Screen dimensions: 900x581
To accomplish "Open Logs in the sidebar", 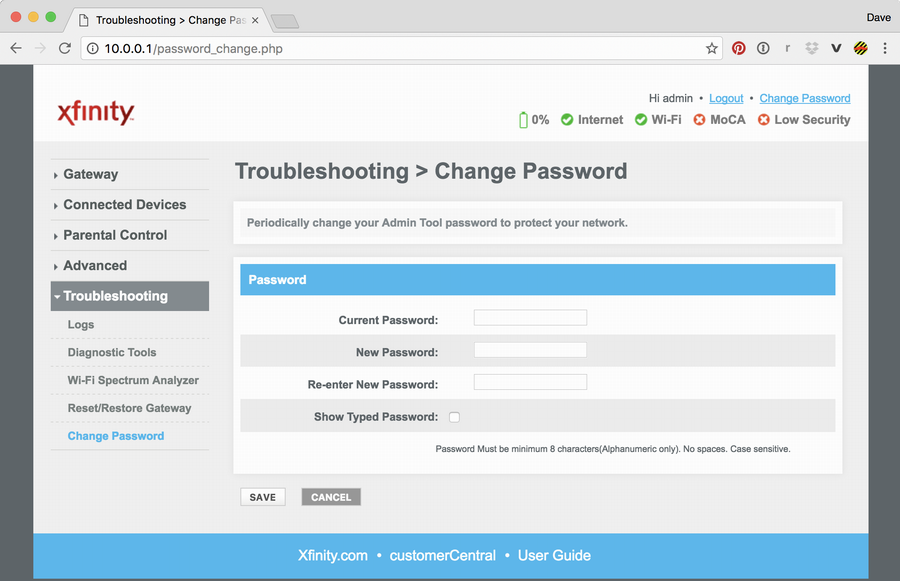I will tap(81, 324).
